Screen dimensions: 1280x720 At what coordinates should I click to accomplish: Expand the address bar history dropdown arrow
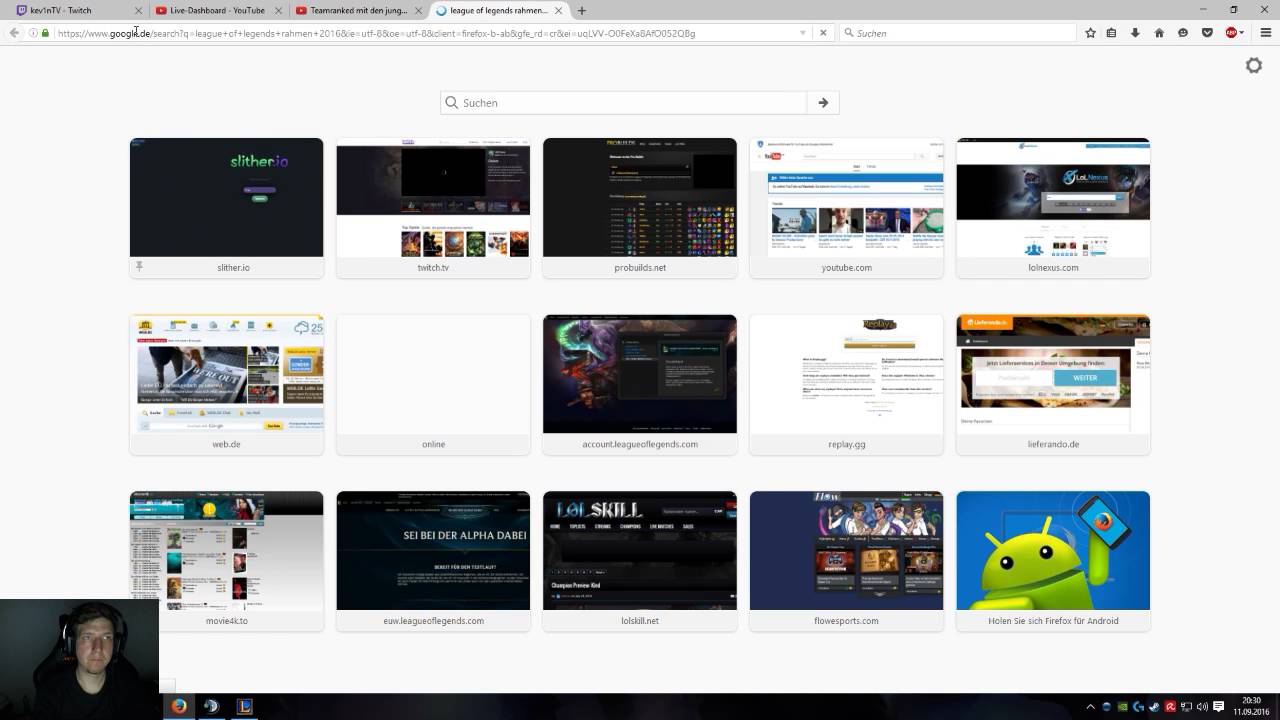pos(802,33)
